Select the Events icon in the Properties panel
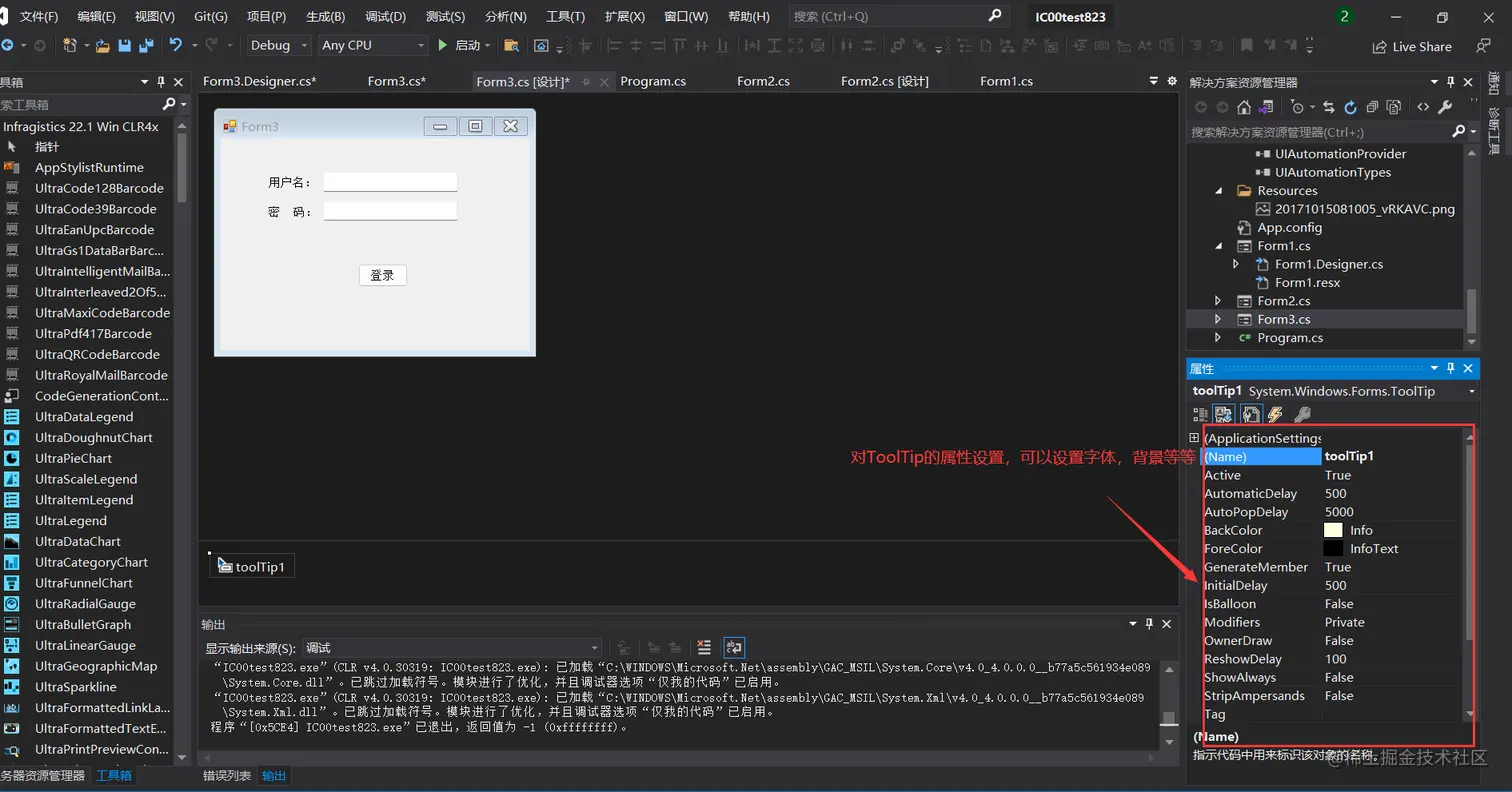The width and height of the screenshot is (1512, 792). (1277, 413)
